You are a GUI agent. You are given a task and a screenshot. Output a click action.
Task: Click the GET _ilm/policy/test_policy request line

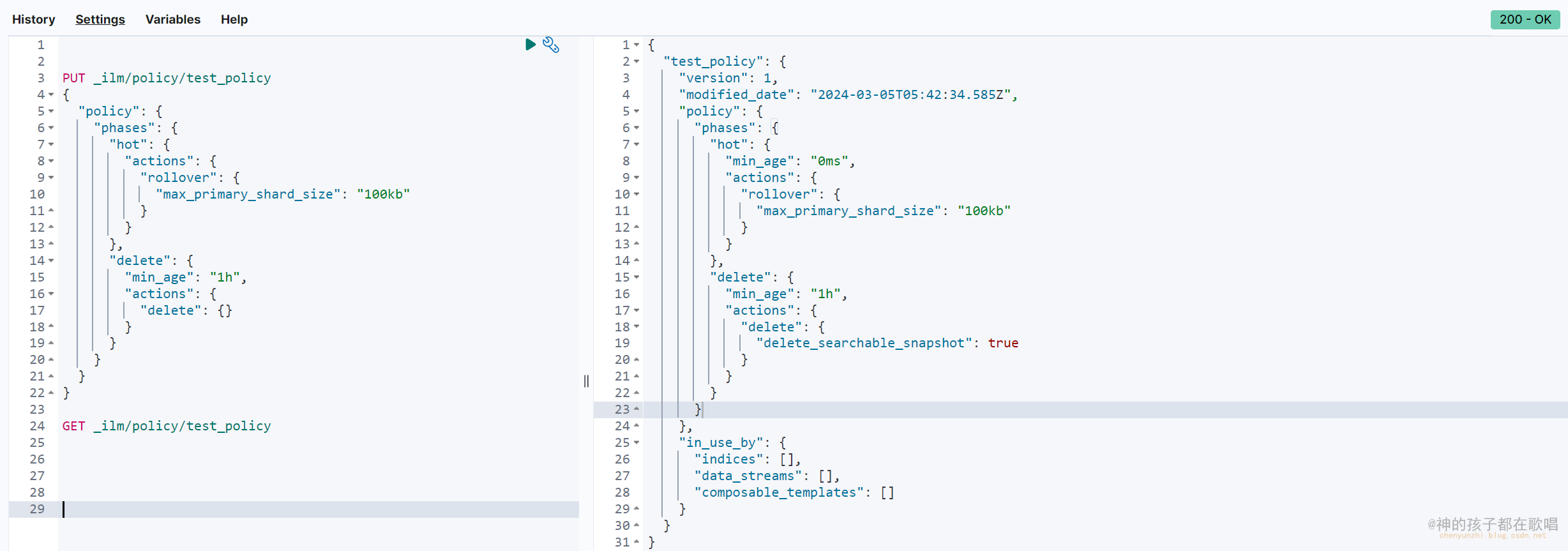(x=167, y=426)
